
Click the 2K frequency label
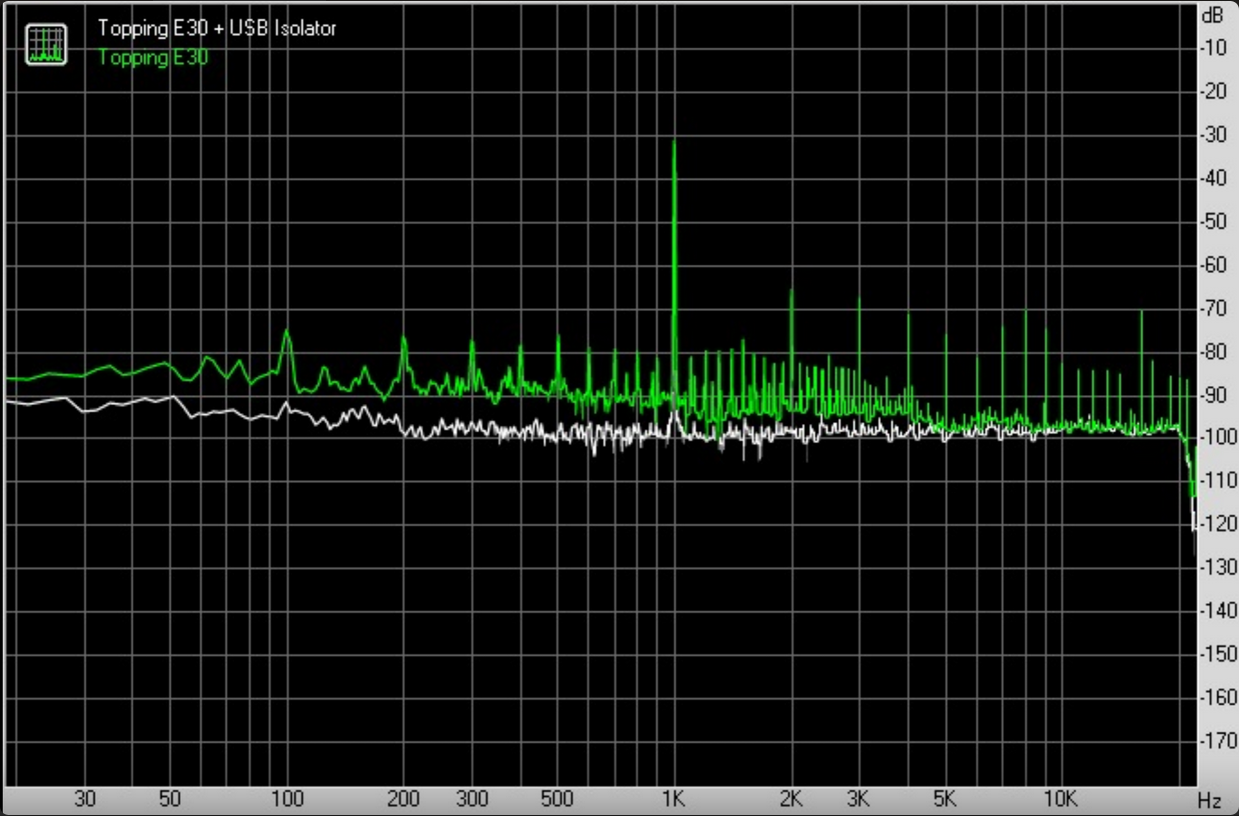click(x=791, y=800)
